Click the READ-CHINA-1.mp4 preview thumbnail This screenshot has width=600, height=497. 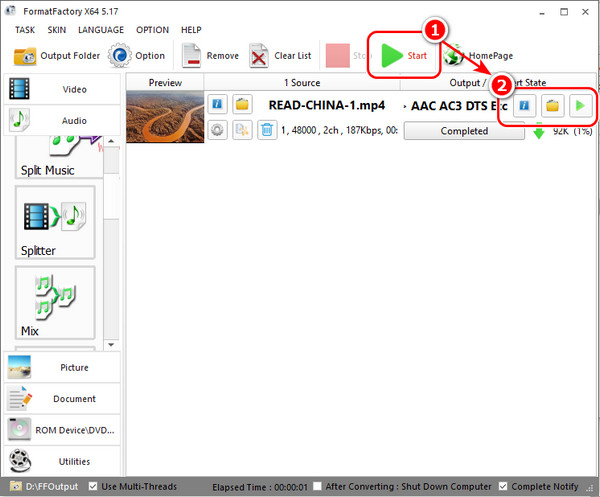click(x=165, y=117)
